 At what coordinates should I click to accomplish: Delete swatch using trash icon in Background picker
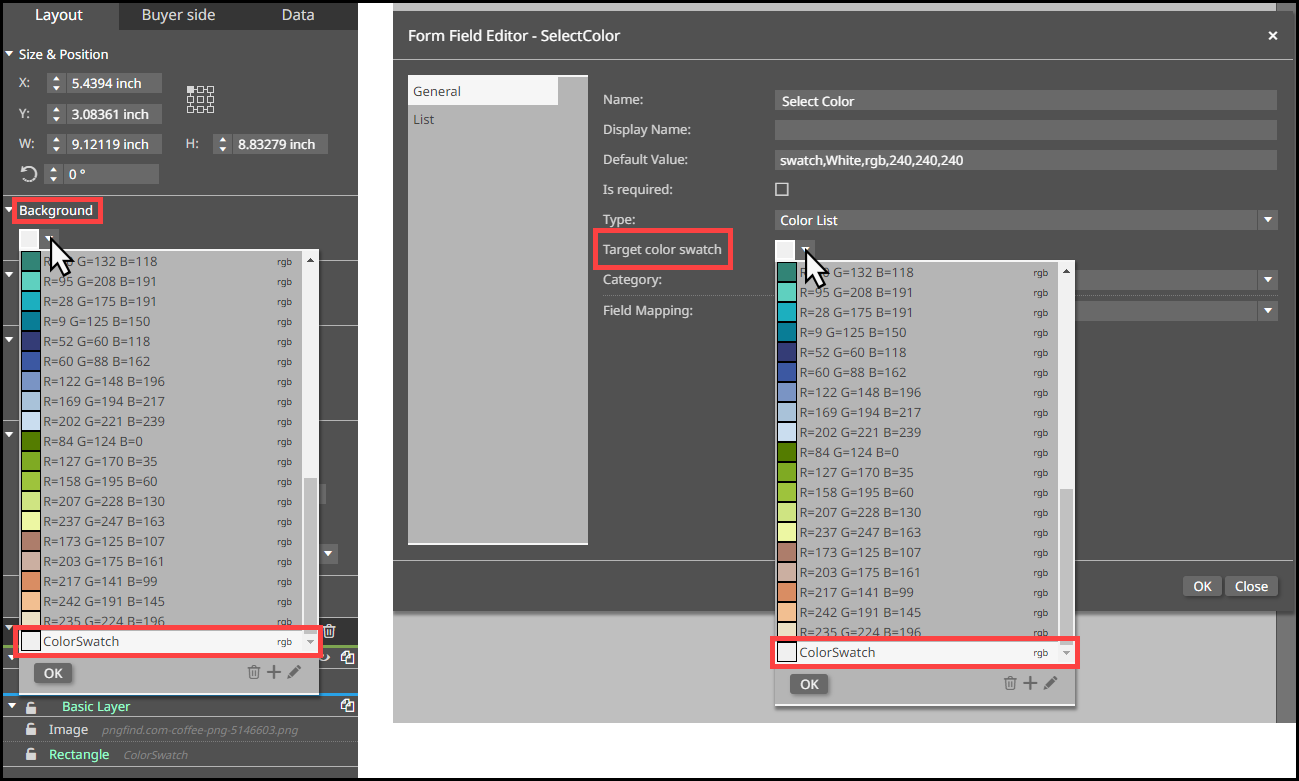coord(253,673)
